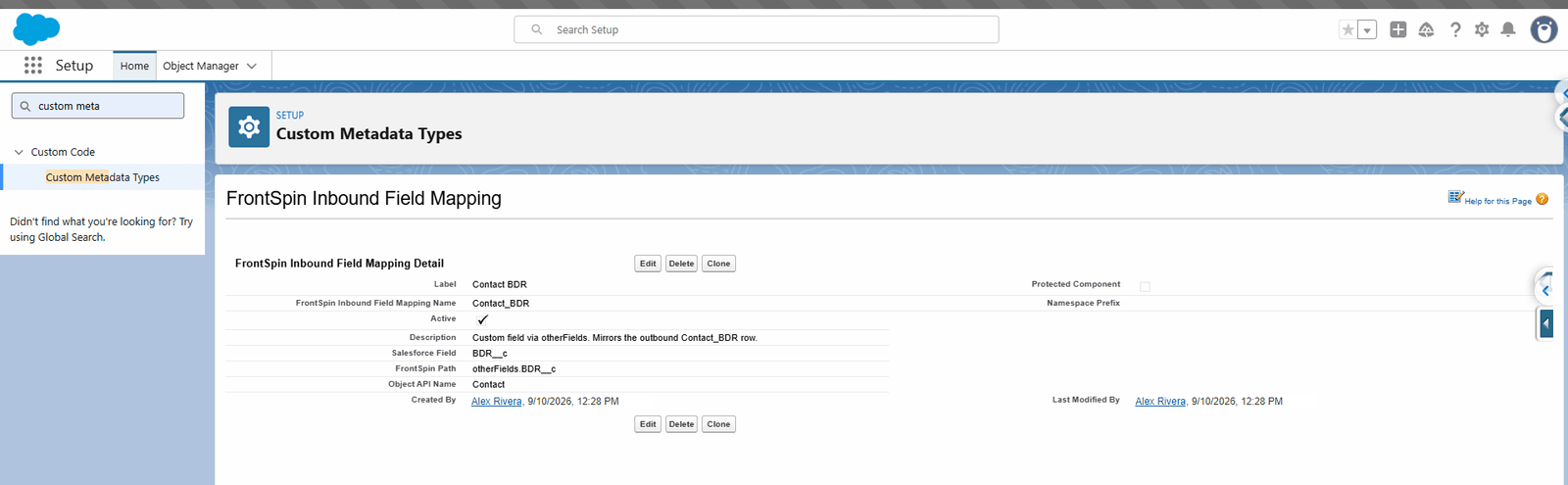Click the 'BDR__c' Salesforce Field value
Viewport: 1568px width, 485px height.
point(490,353)
